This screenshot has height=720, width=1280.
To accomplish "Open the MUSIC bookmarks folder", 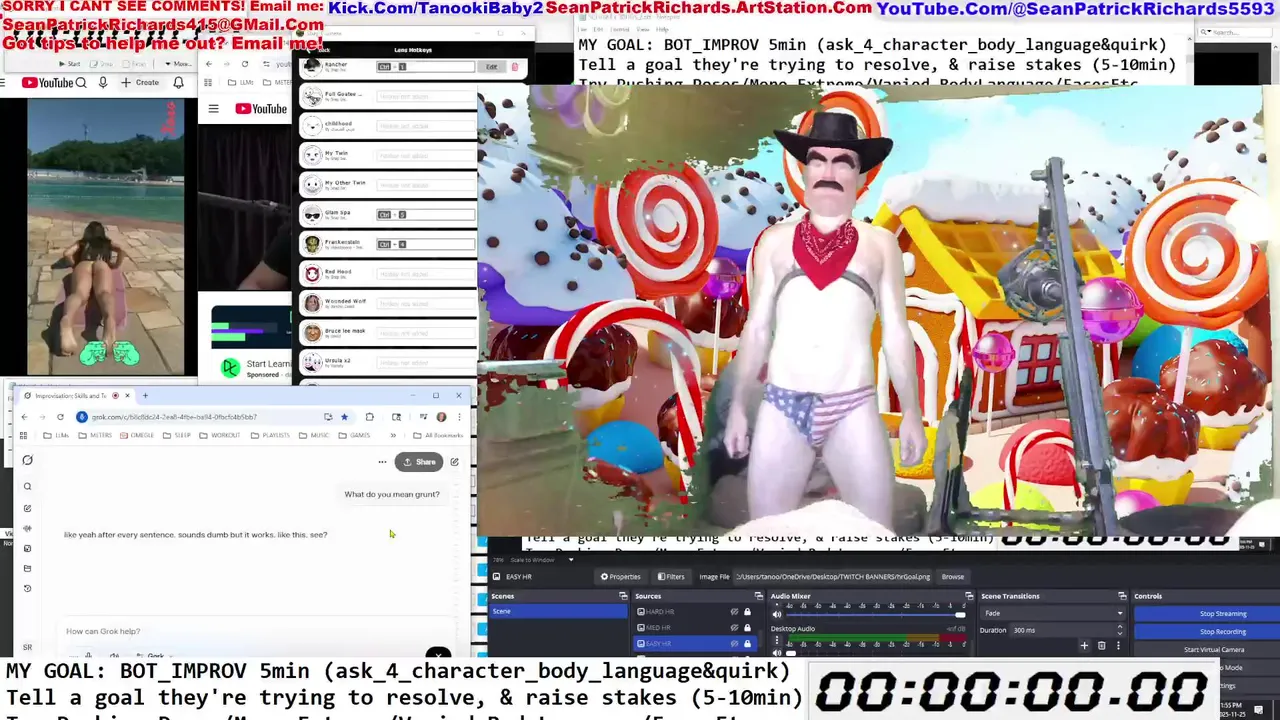I will [x=315, y=435].
